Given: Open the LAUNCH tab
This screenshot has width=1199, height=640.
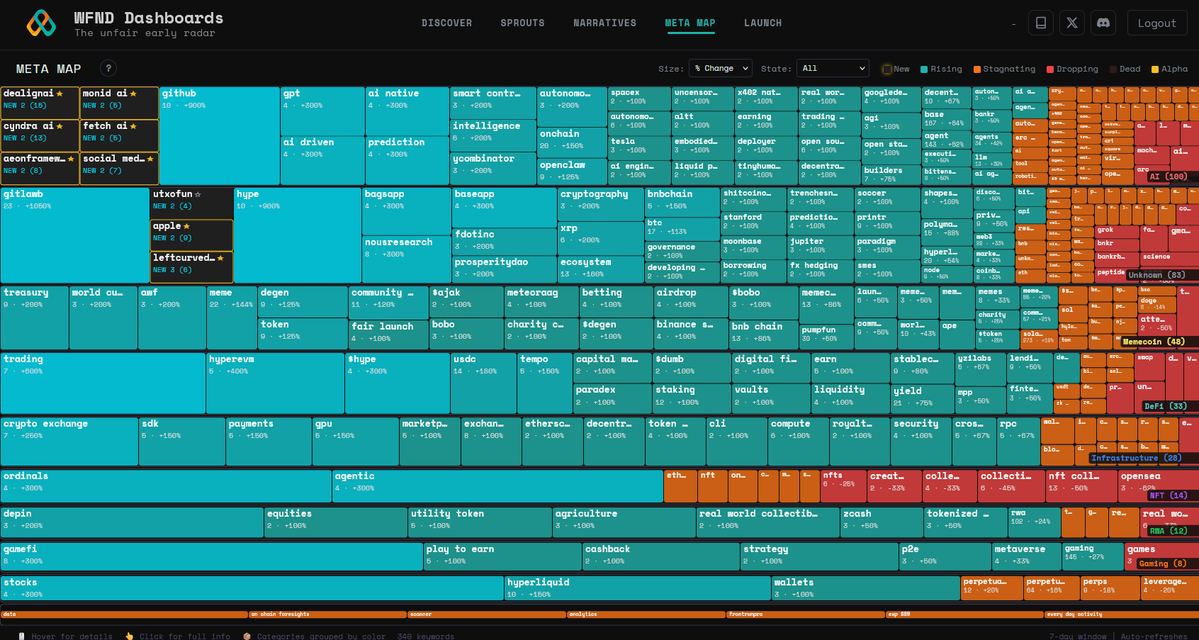Looking at the screenshot, I should coord(762,23).
